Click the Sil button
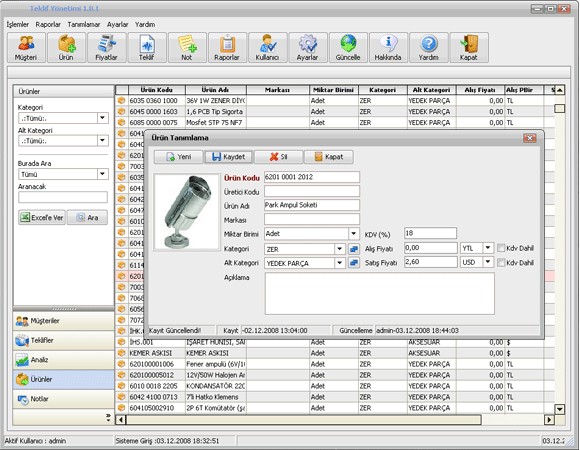This screenshot has height=450, width=580. 279,157
